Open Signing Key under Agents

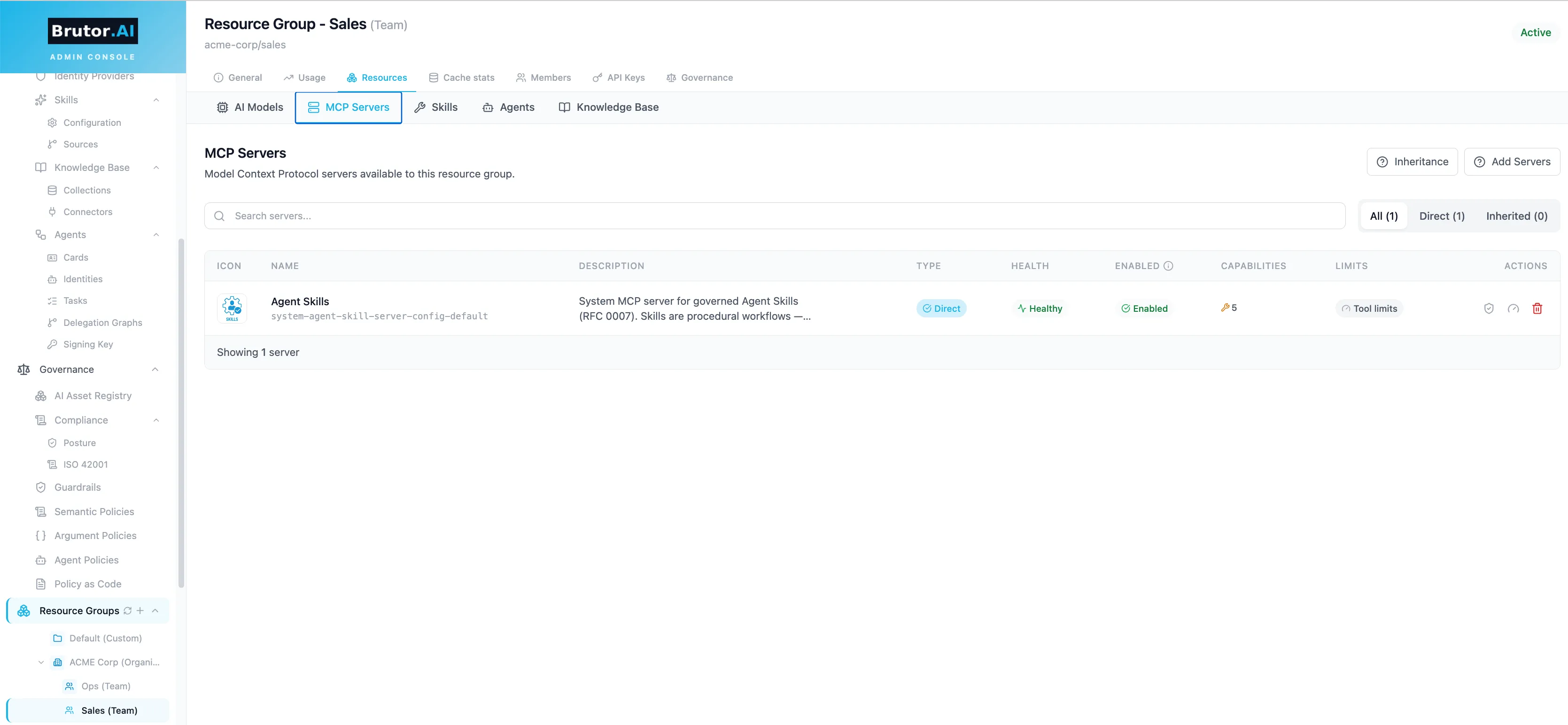pyautogui.click(x=88, y=344)
